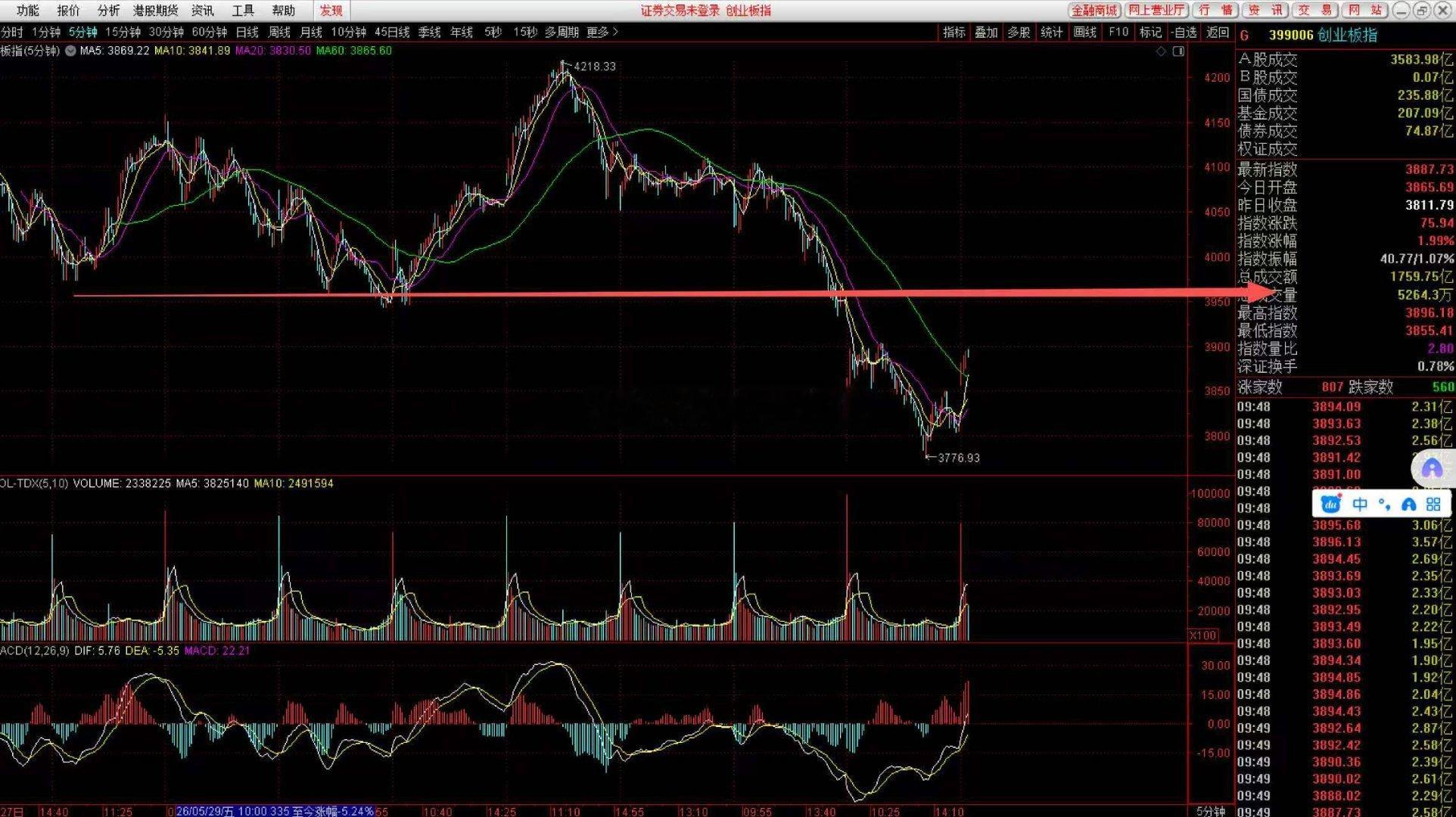Screen dimensions: 1456x817
Task: Open the 工具 menu
Action: [x=243, y=11]
